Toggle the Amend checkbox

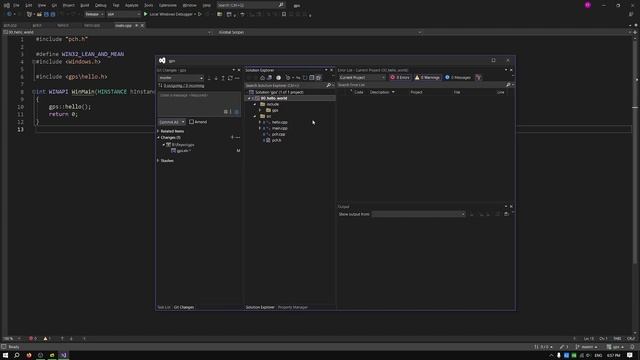pos(191,122)
